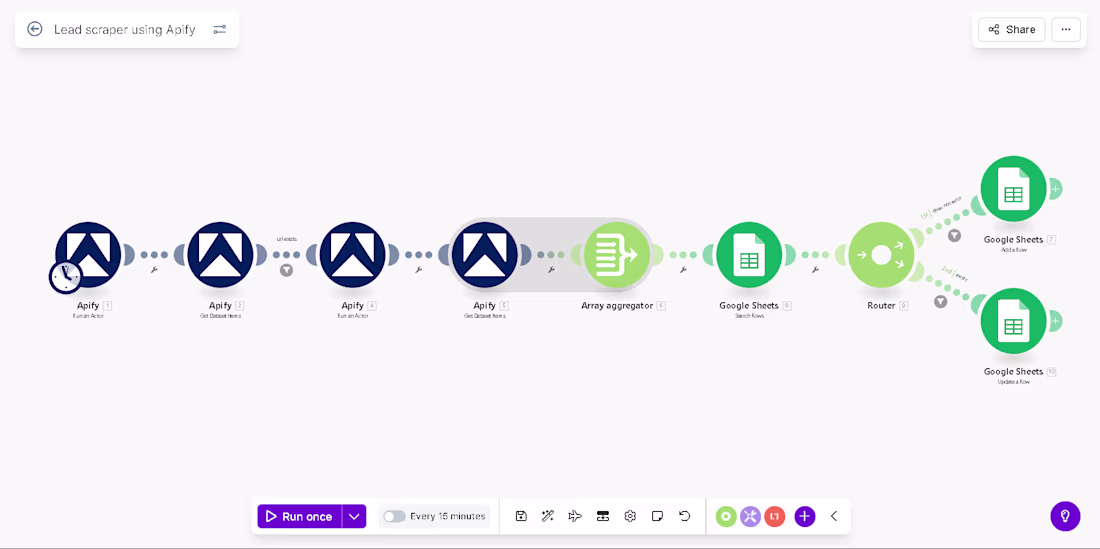
Task: Click wrench between Google Sheets 8 and Router
Action: click(815, 269)
